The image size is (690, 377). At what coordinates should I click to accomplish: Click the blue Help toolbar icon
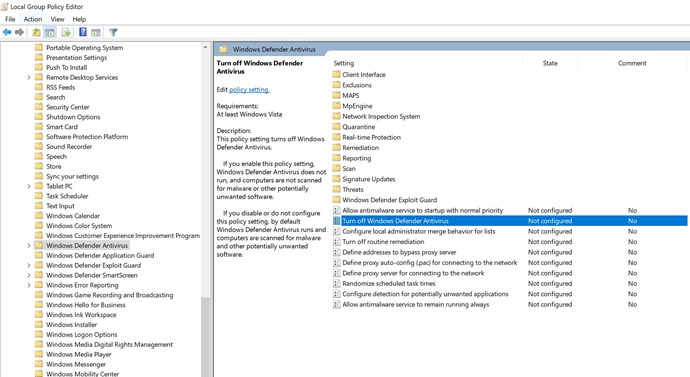(82, 32)
